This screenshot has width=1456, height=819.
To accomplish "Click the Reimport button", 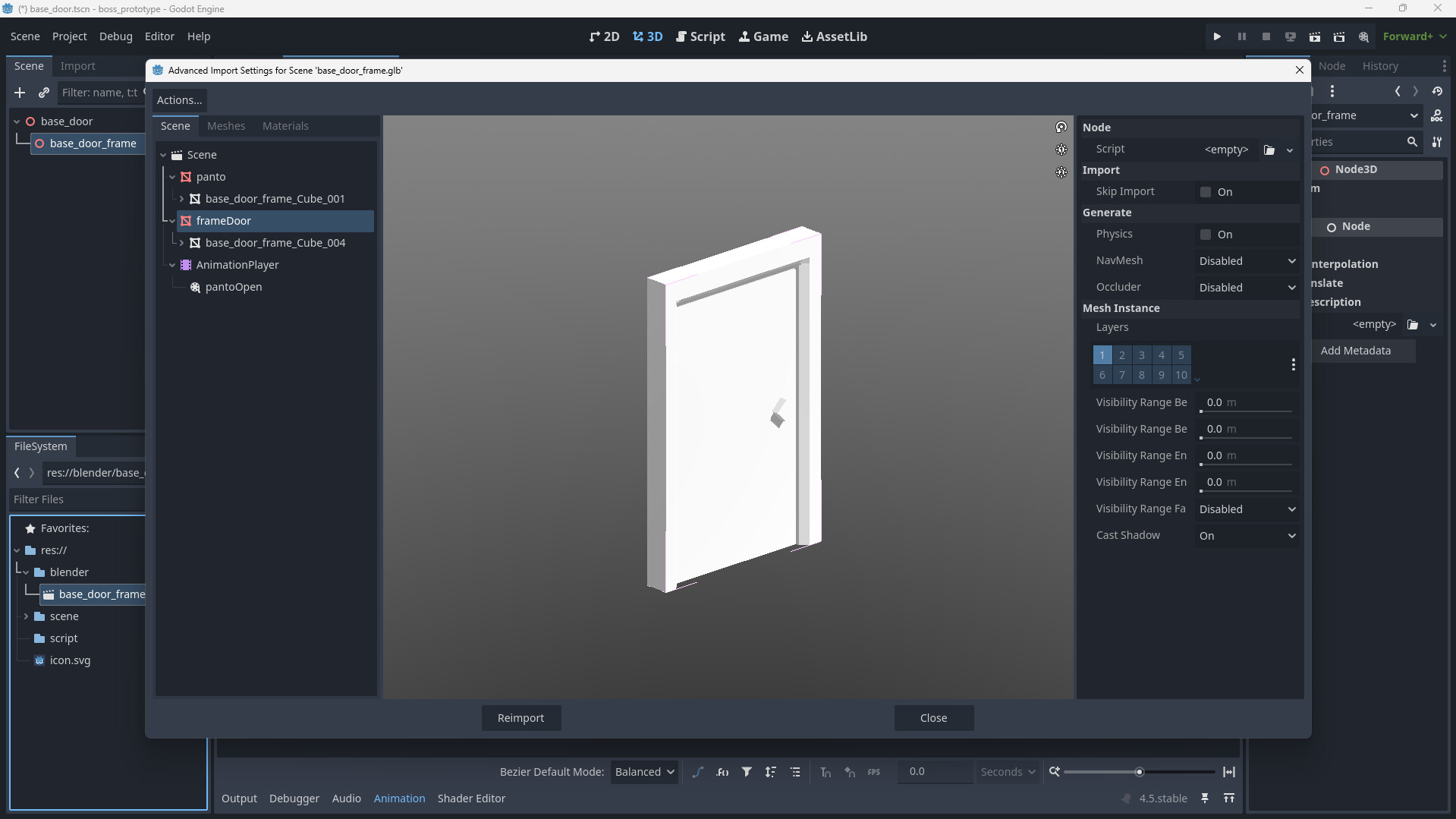I will [520, 718].
